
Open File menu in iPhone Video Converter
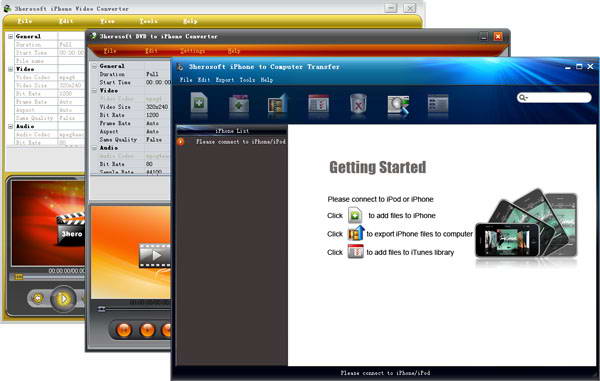coord(24,21)
